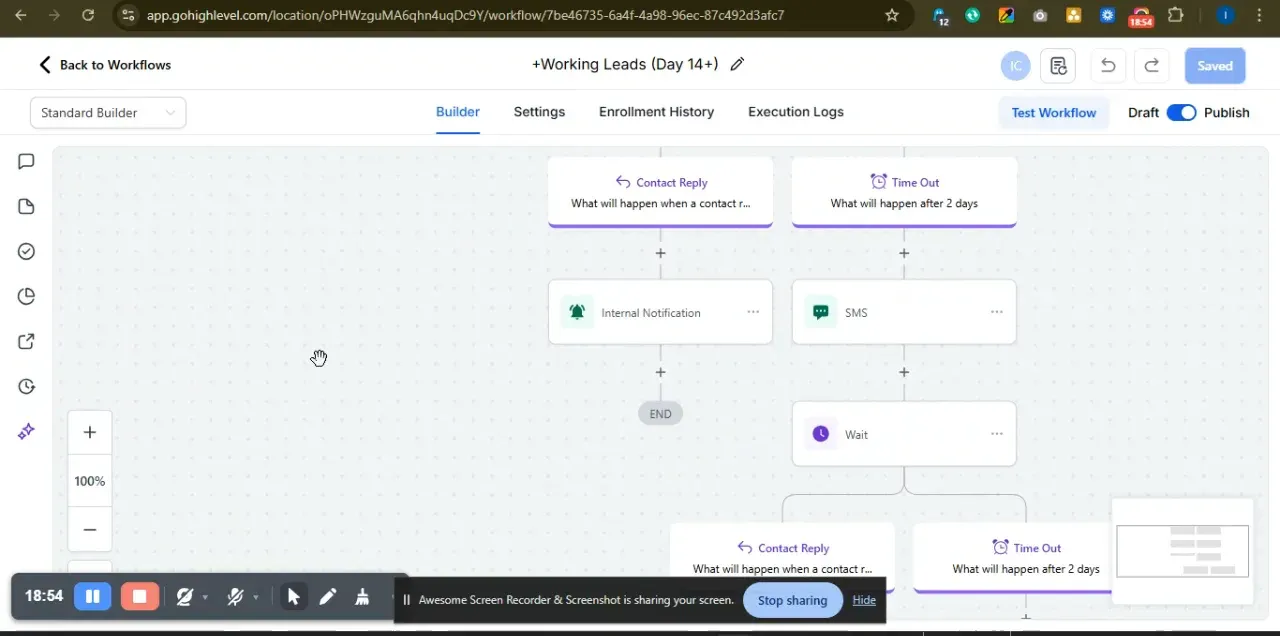The height and width of the screenshot is (636, 1280).
Task: Zoom in the canvas with plus button
Action: click(90, 433)
